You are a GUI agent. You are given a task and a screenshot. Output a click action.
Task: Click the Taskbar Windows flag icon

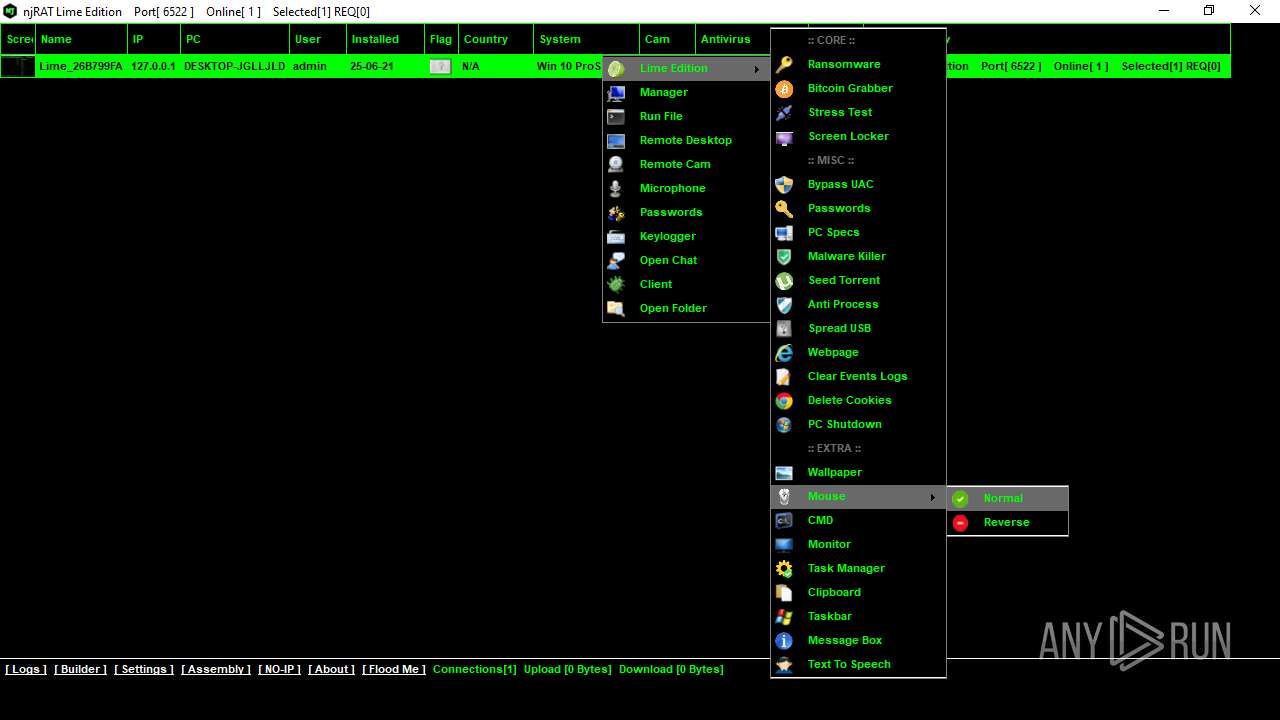785,616
